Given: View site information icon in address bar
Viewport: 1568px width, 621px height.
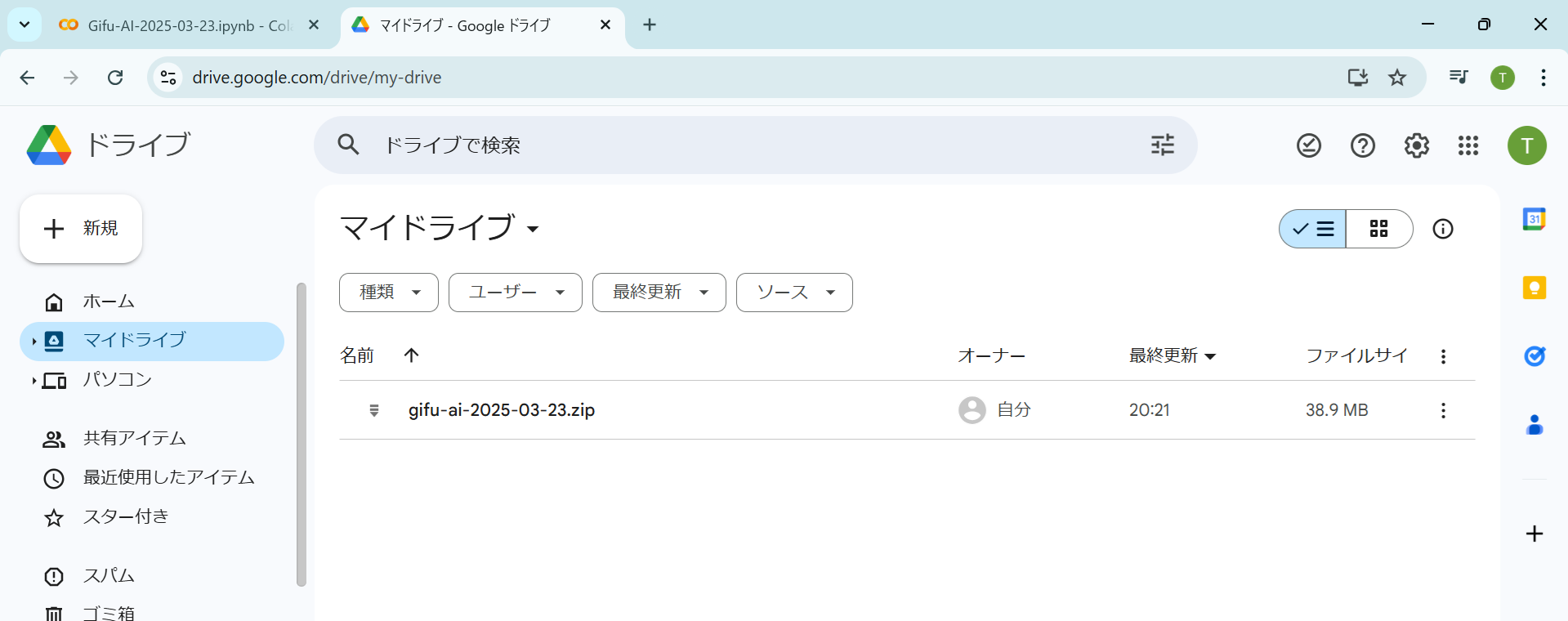Looking at the screenshot, I should point(168,78).
